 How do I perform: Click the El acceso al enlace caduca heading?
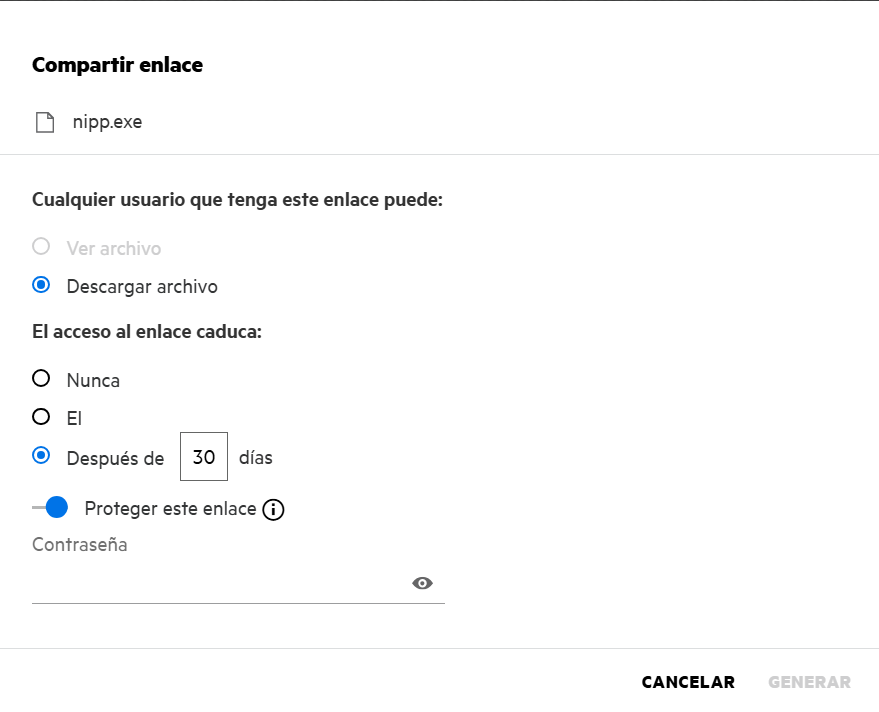pos(147,332)
